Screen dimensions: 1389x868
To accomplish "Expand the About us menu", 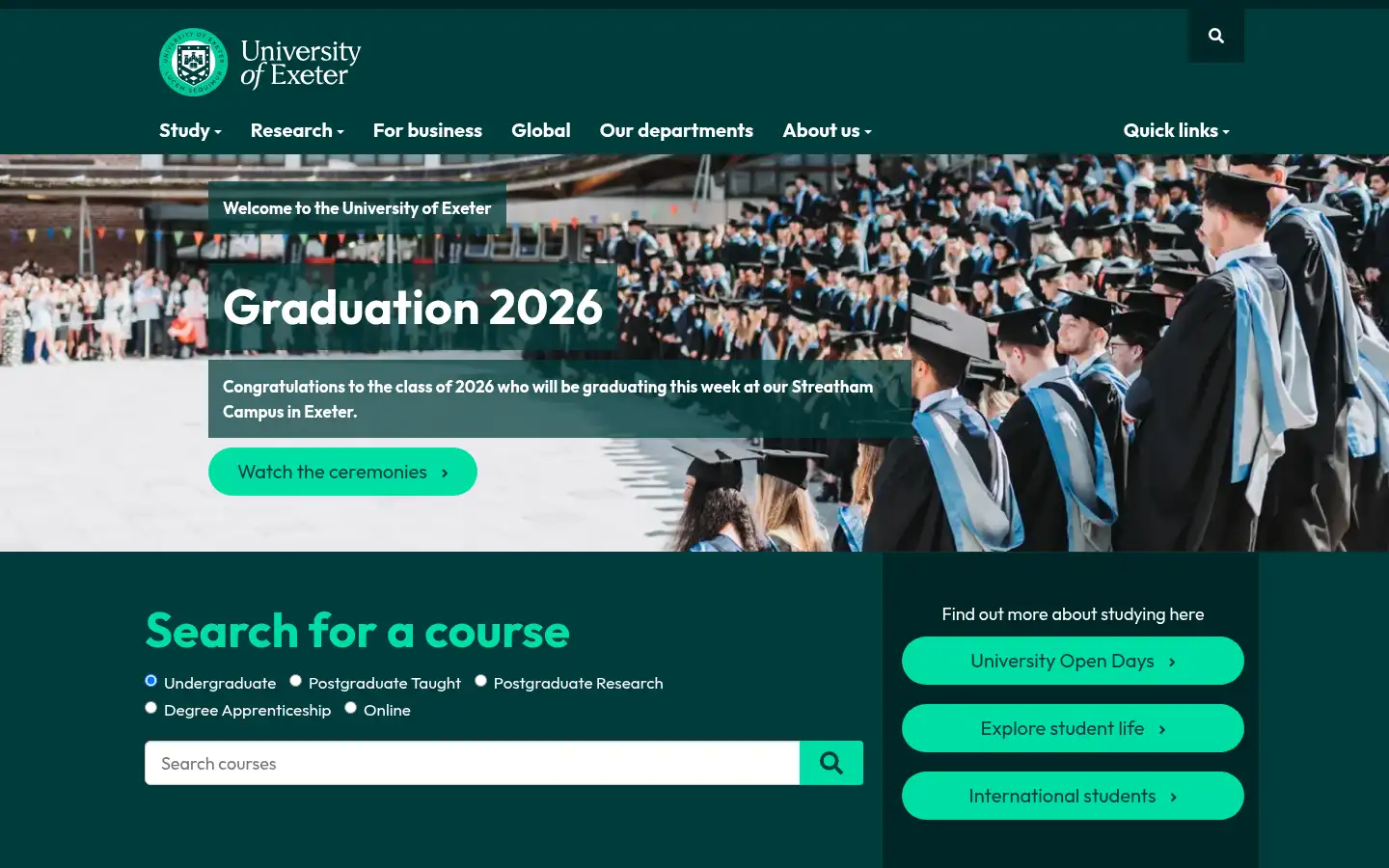I will (x=827, y=130).
